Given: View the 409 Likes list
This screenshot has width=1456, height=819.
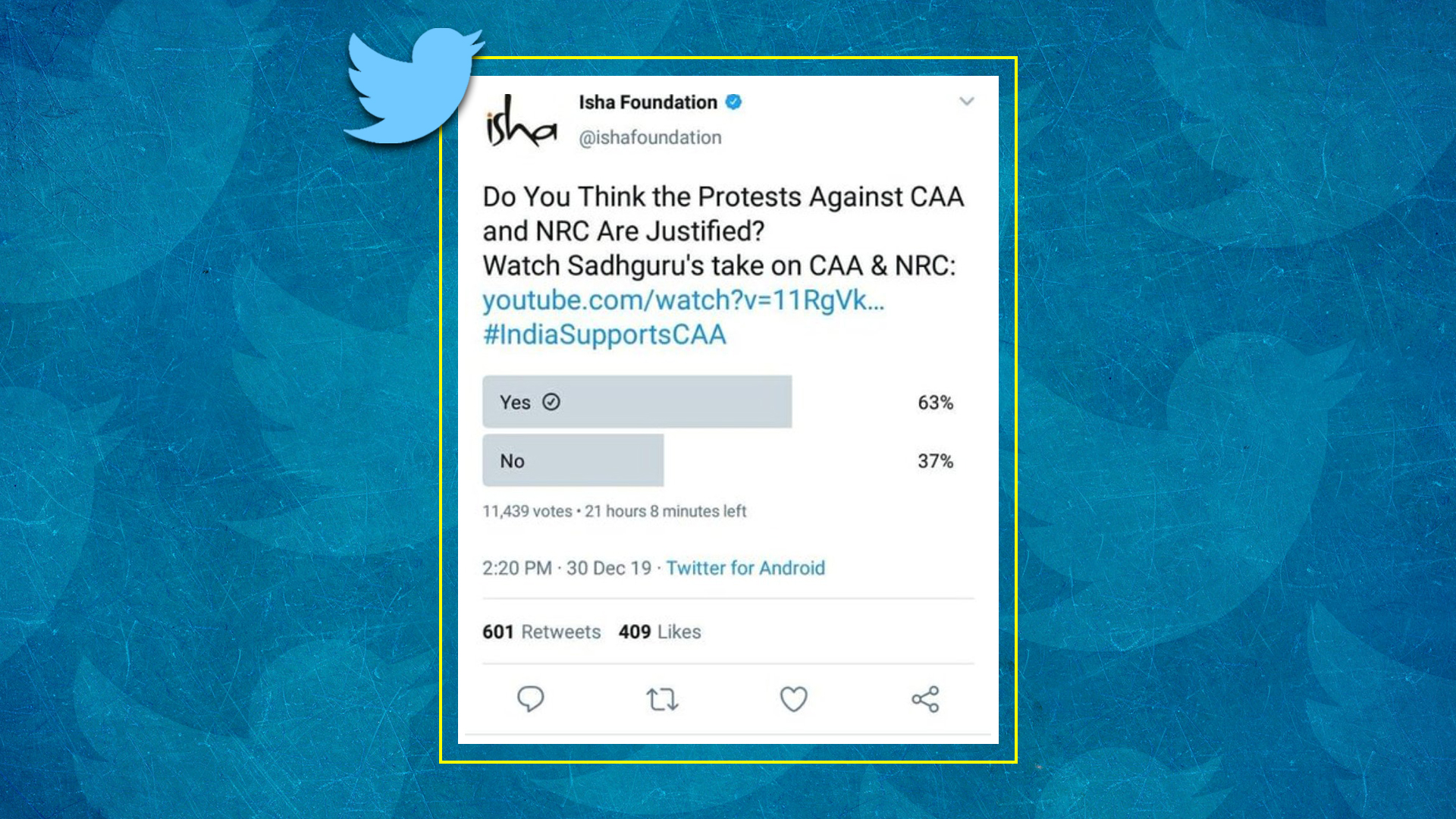Looking at the screenshot, I should tap(660, 632).
